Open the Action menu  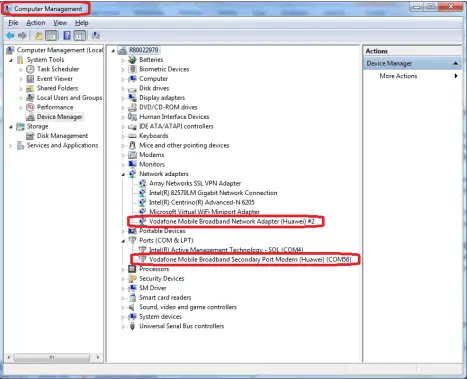36,23
